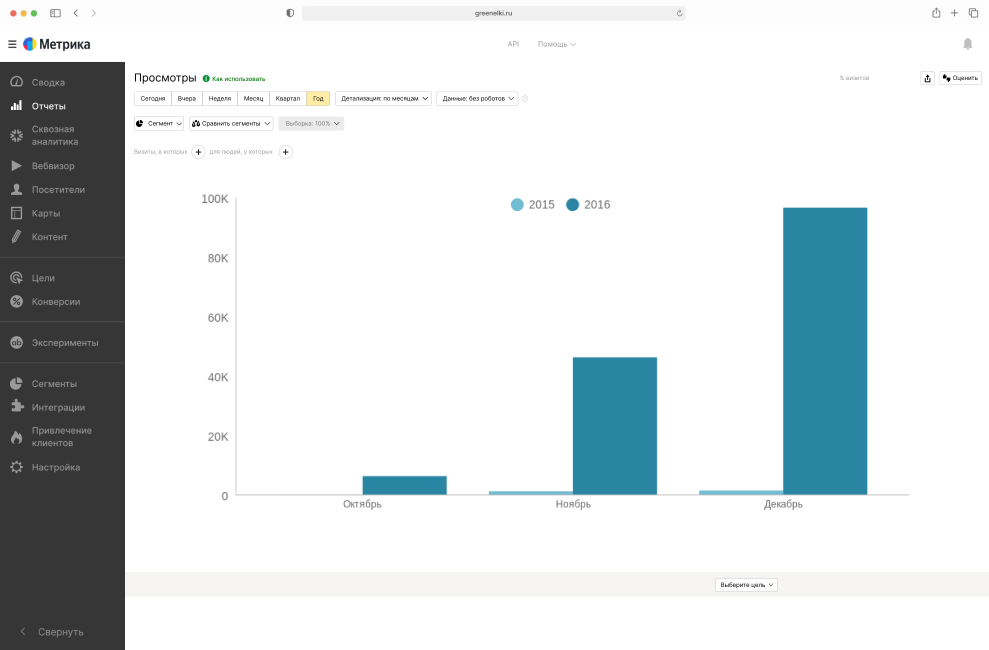Select the Квартал period option
989x650 pixels.
288,98
